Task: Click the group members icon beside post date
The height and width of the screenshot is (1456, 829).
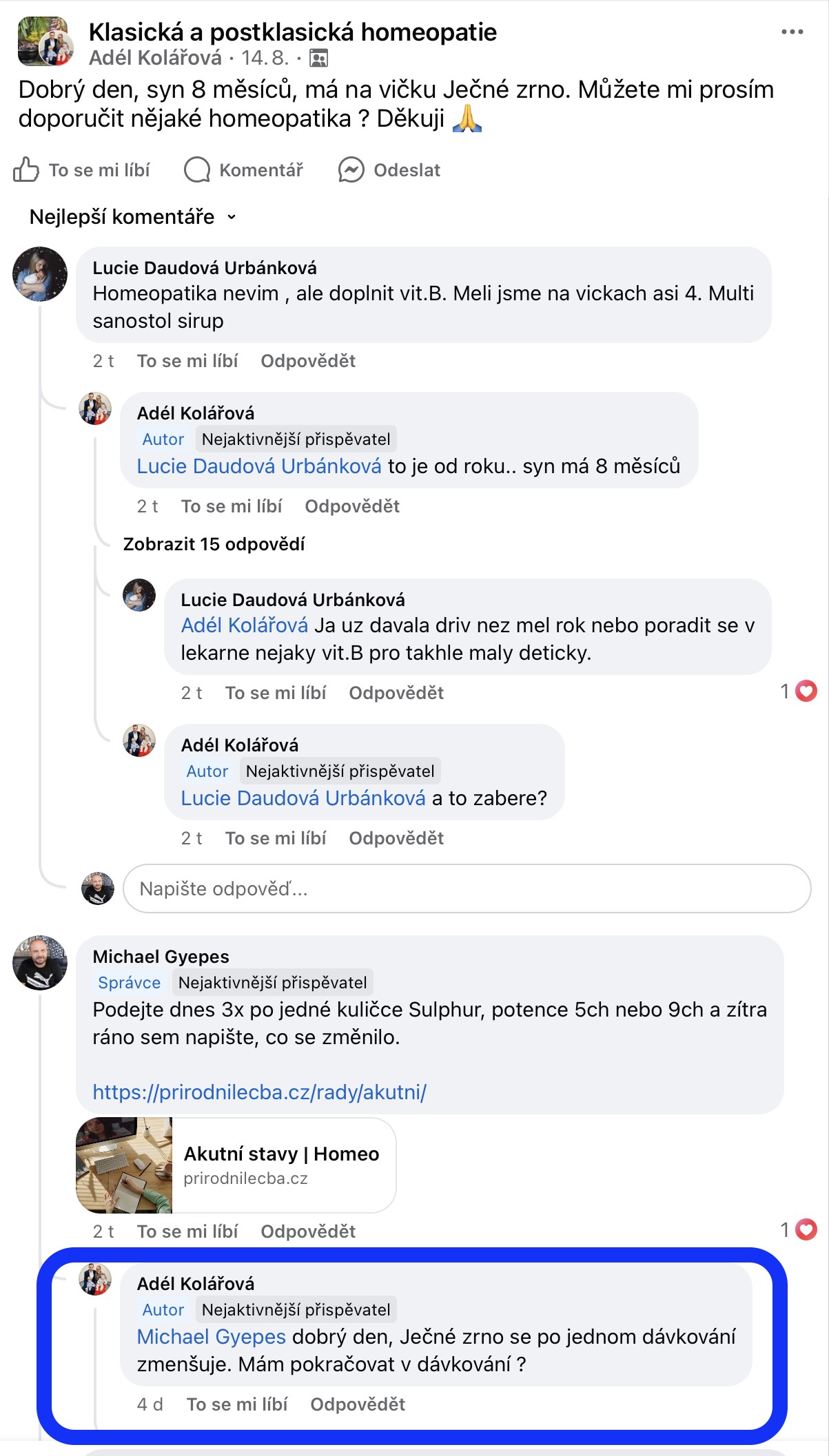Action: [x=318, y=59]
